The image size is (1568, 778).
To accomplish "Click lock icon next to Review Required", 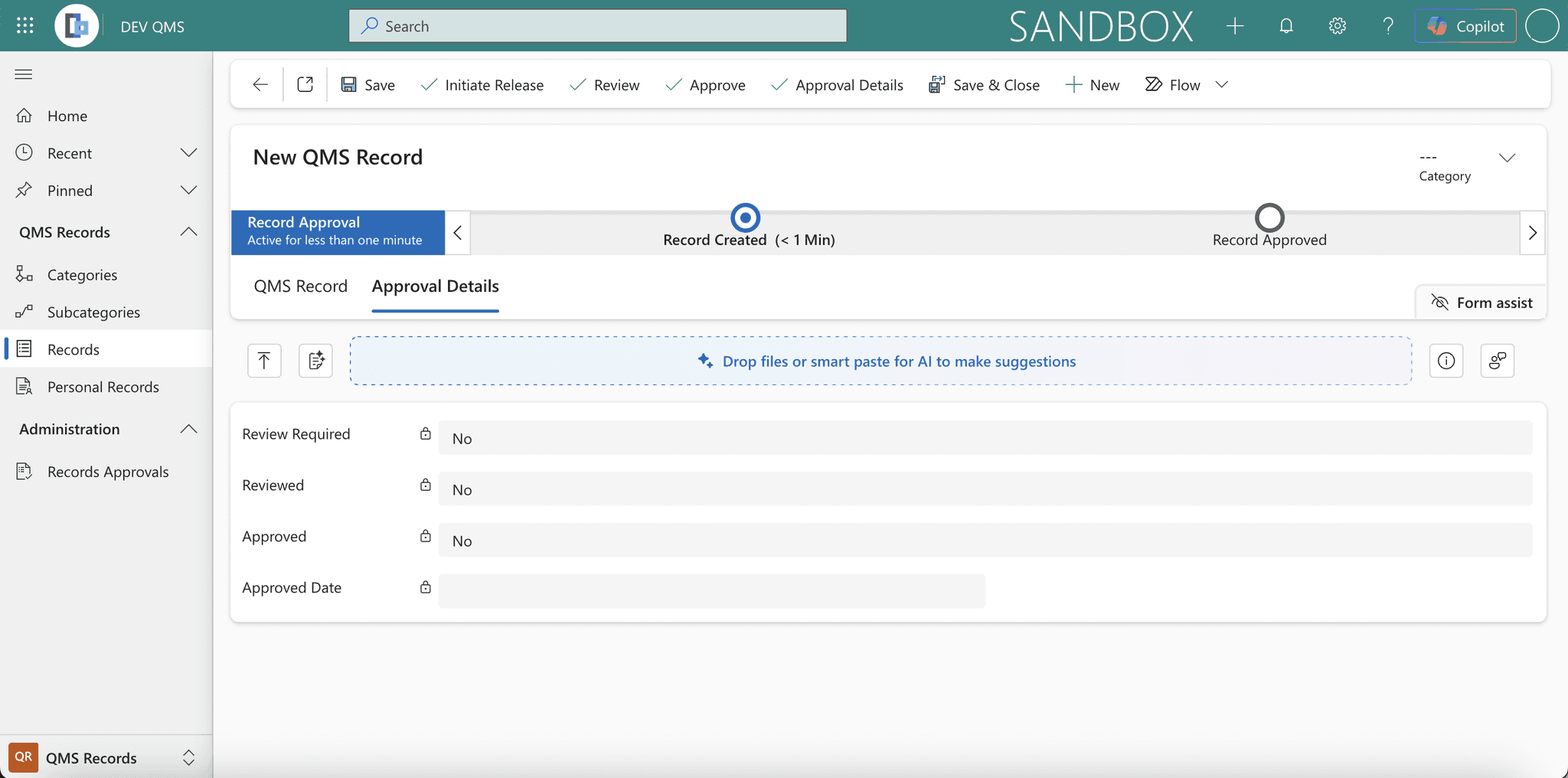I will [426, 434].
